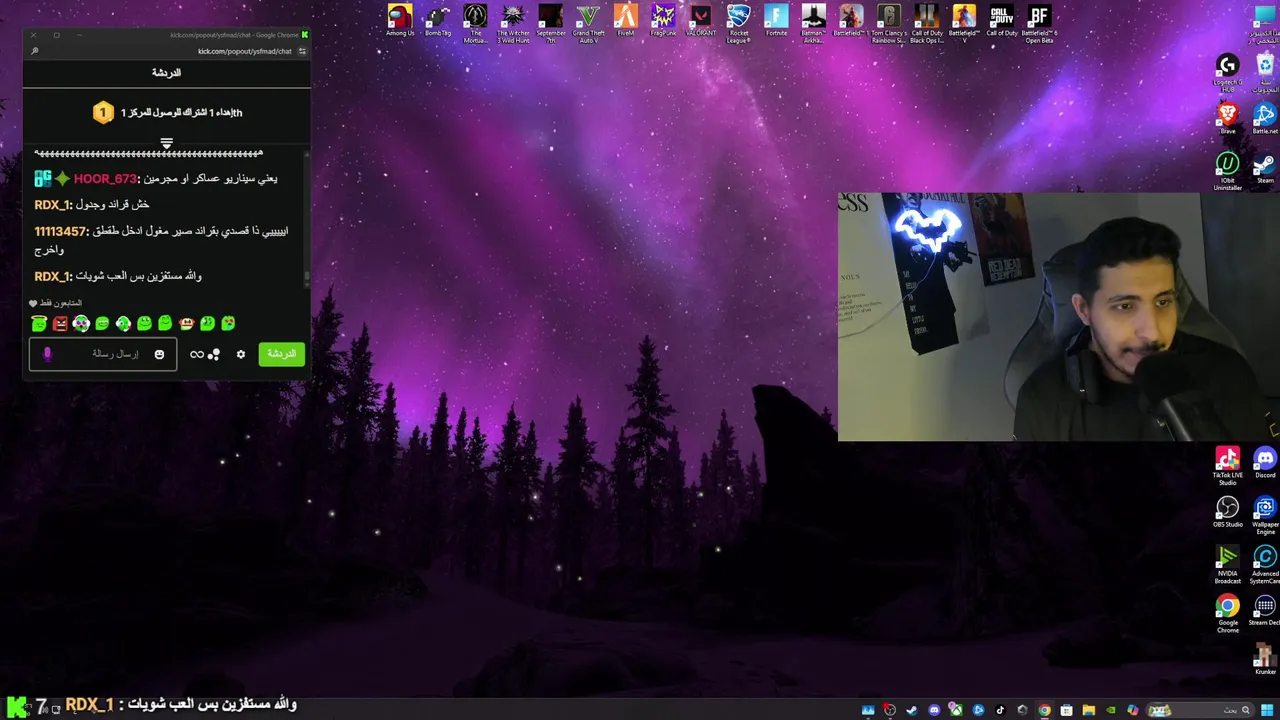Launch the Rocket League desktop icon

pyautogui.click(x=739, y=23)
